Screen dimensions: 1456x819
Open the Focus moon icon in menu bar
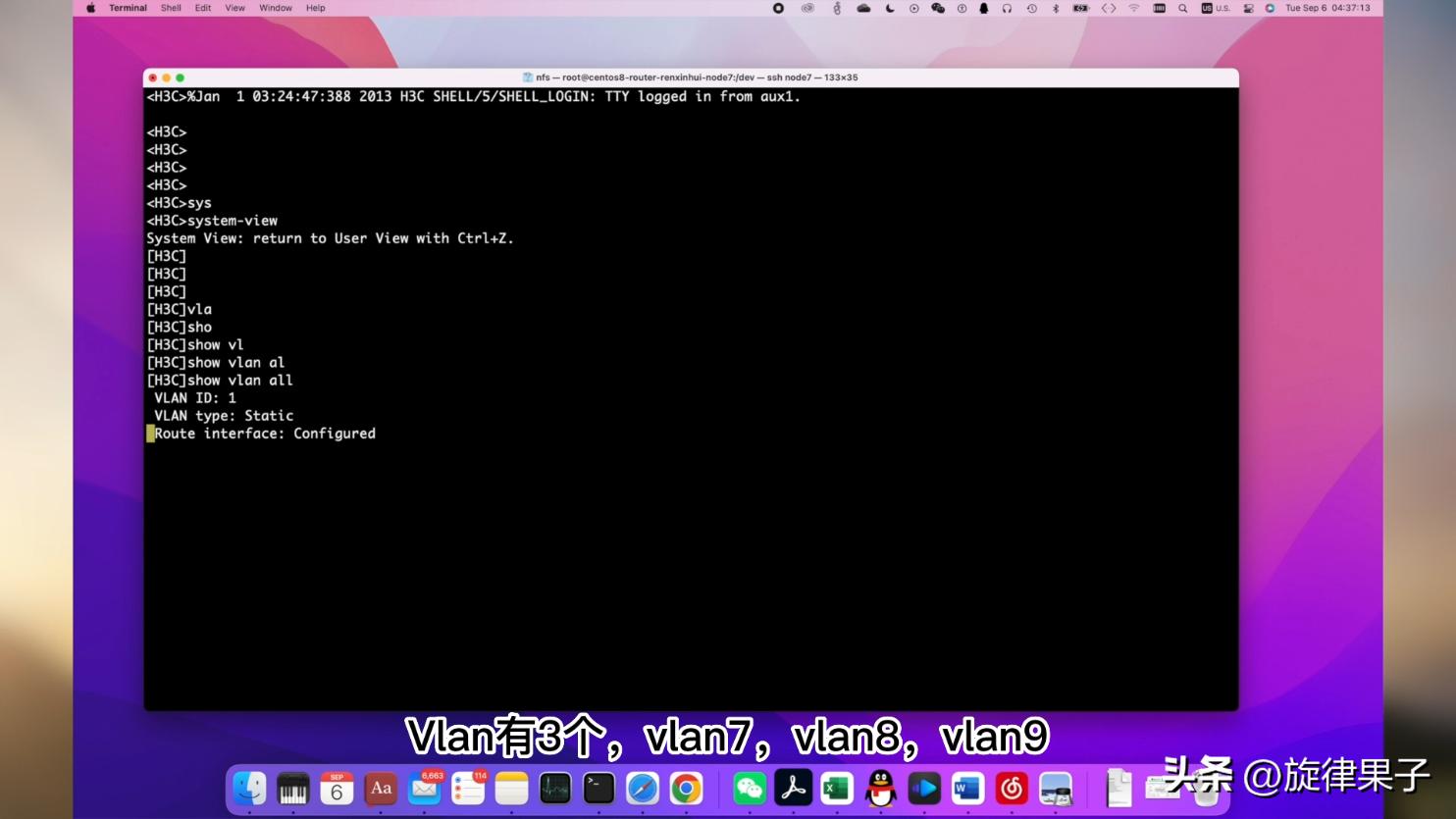(890, 8)
